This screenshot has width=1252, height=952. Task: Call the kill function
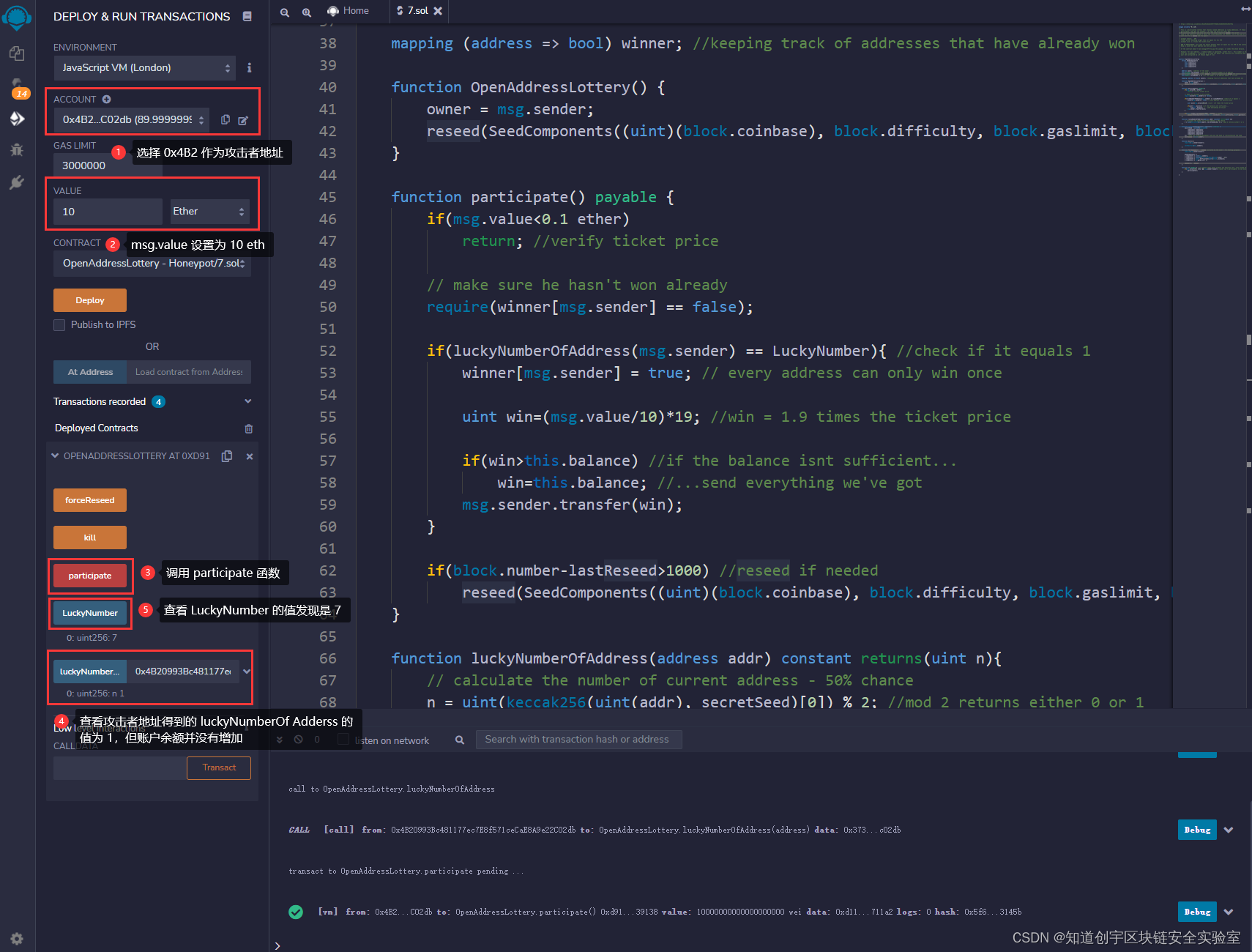point(90,538)
